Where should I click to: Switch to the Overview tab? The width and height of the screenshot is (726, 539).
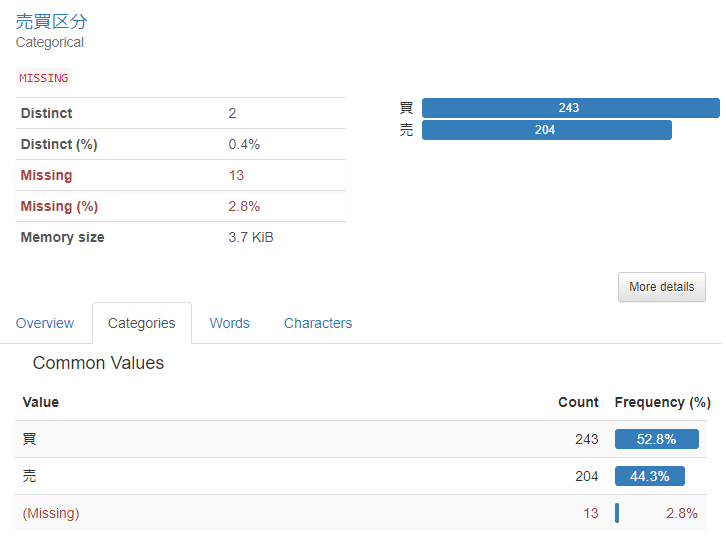tap(45, 323)
